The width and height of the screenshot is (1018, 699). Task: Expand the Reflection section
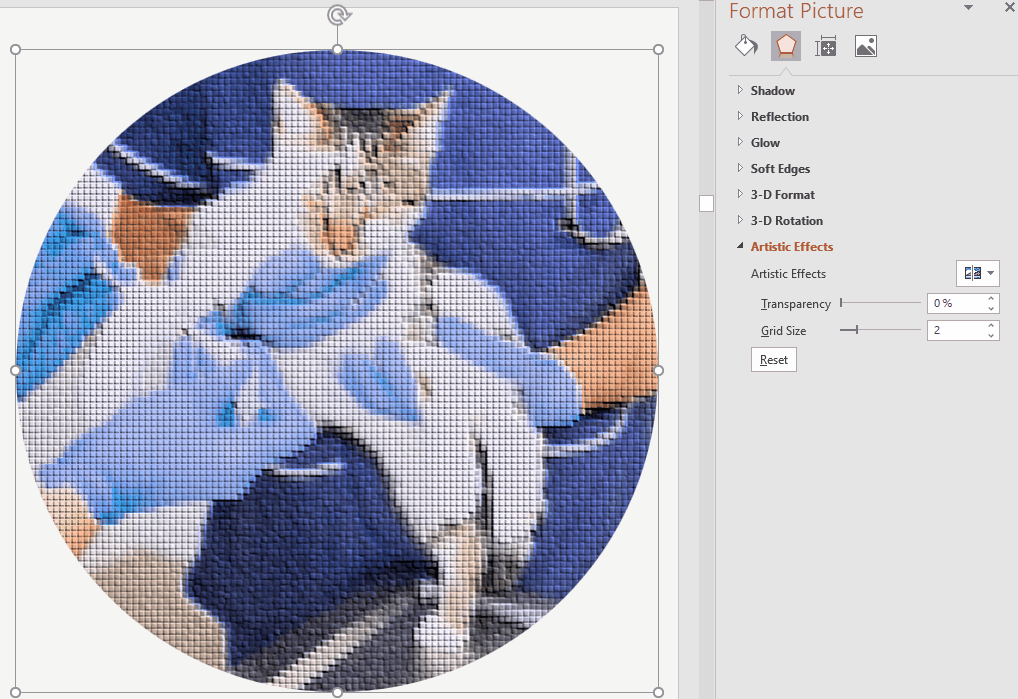[779, 117]
